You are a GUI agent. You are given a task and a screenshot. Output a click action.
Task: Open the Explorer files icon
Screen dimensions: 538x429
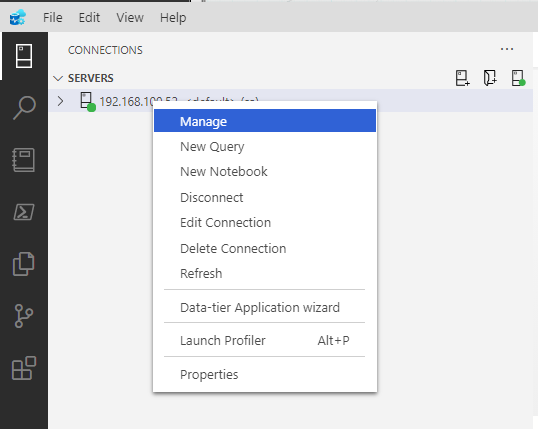(24, 264)
